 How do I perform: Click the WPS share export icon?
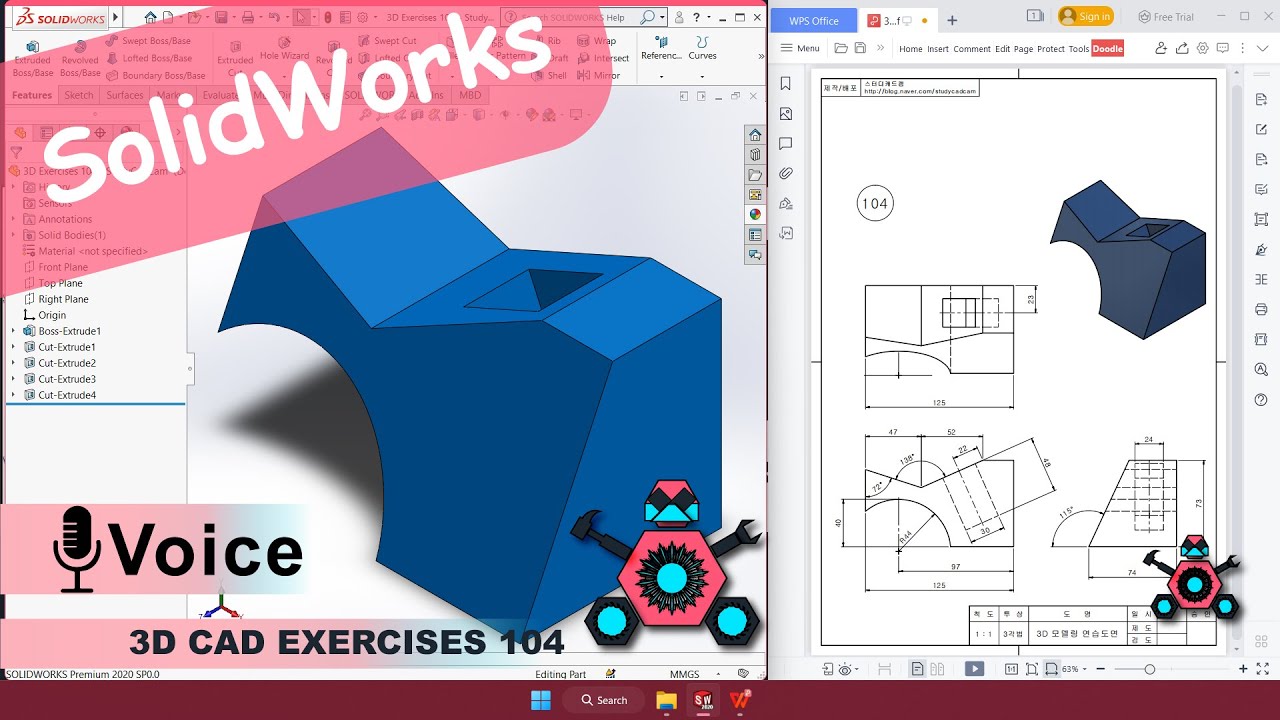pos(1181,48)
